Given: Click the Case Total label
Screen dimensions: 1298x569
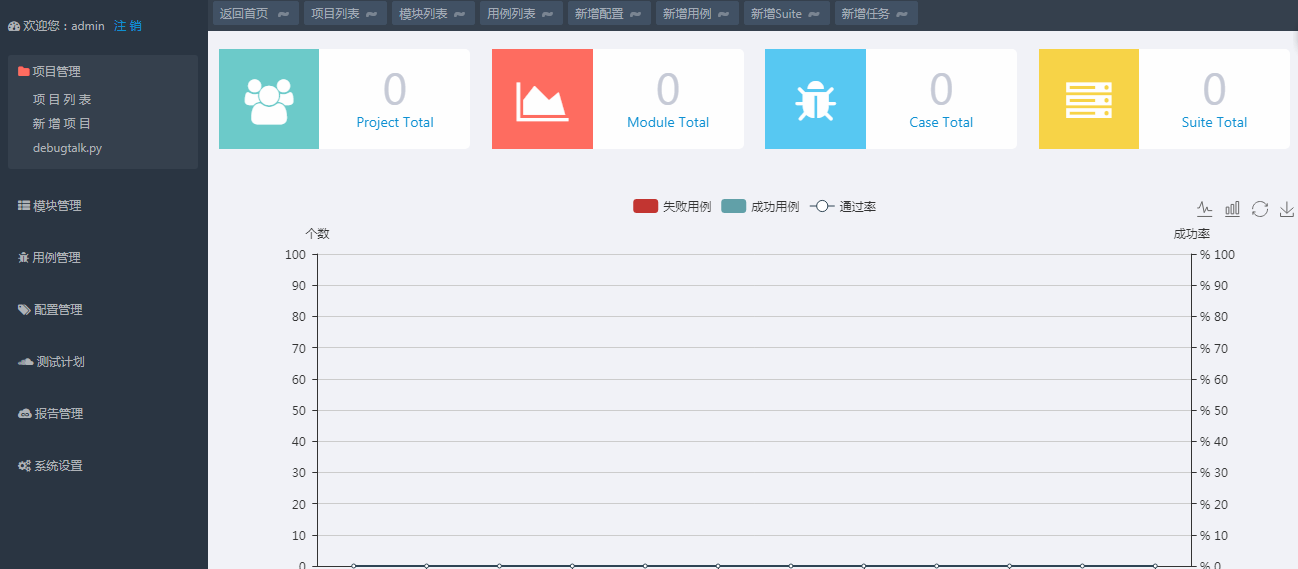Looking at the screenshot, I should click(x=941, y=122).
